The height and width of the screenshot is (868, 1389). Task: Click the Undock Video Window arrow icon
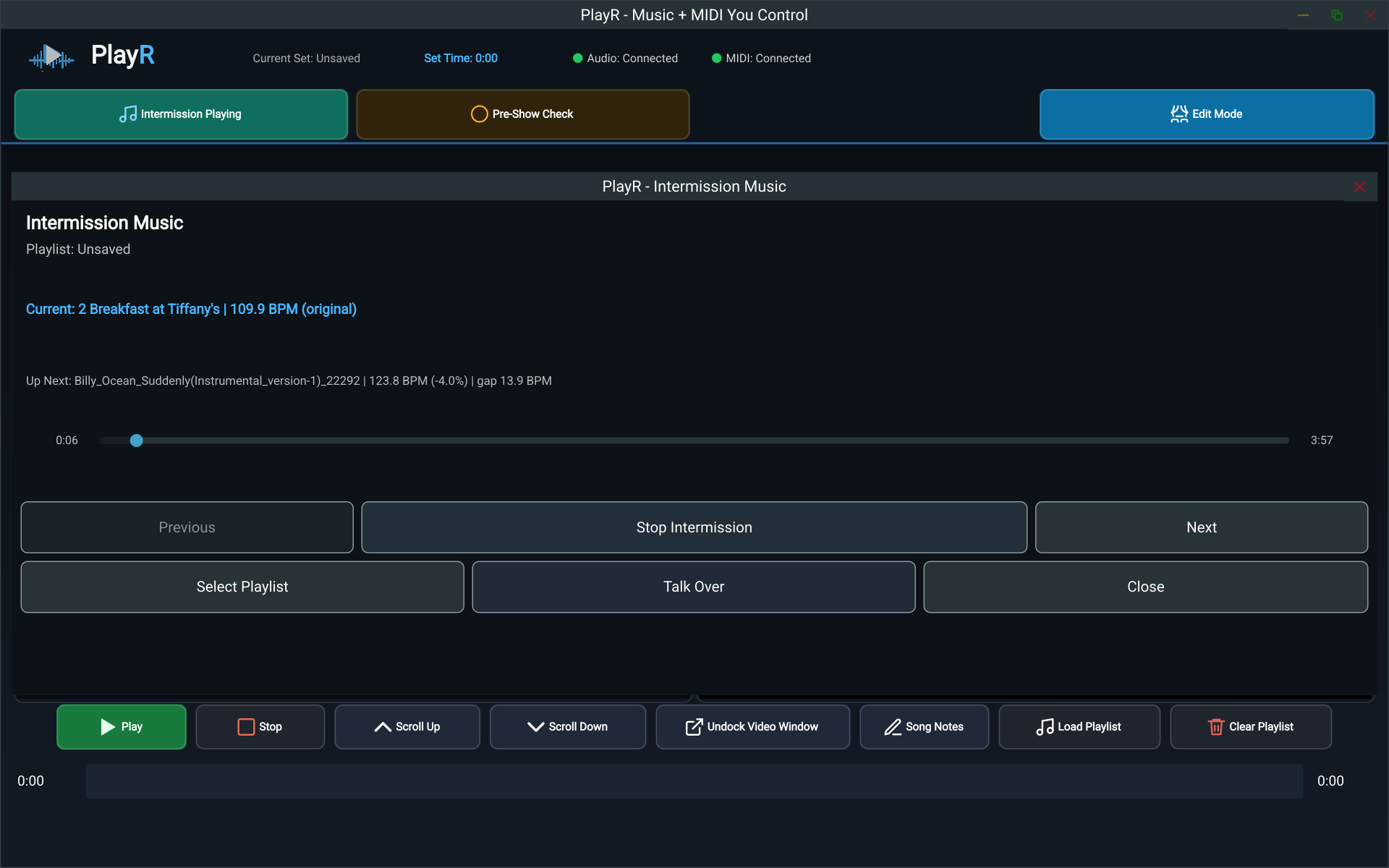click(694, 727)
